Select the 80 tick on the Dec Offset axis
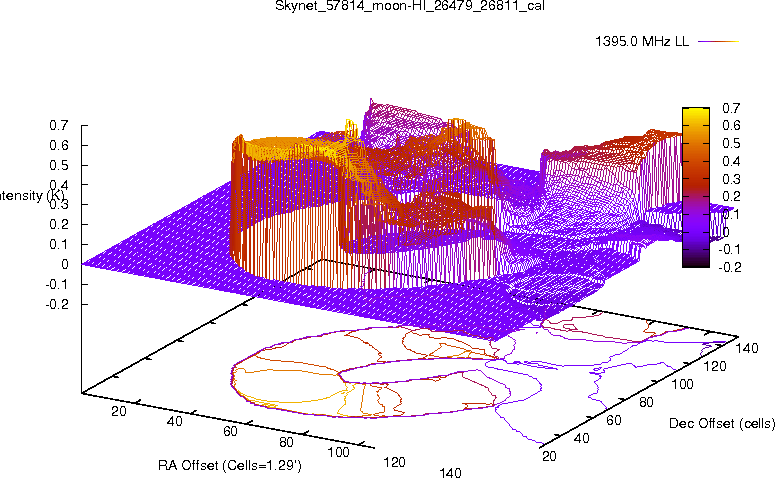This screenshot has width=775, height=478. coord(646,402)
